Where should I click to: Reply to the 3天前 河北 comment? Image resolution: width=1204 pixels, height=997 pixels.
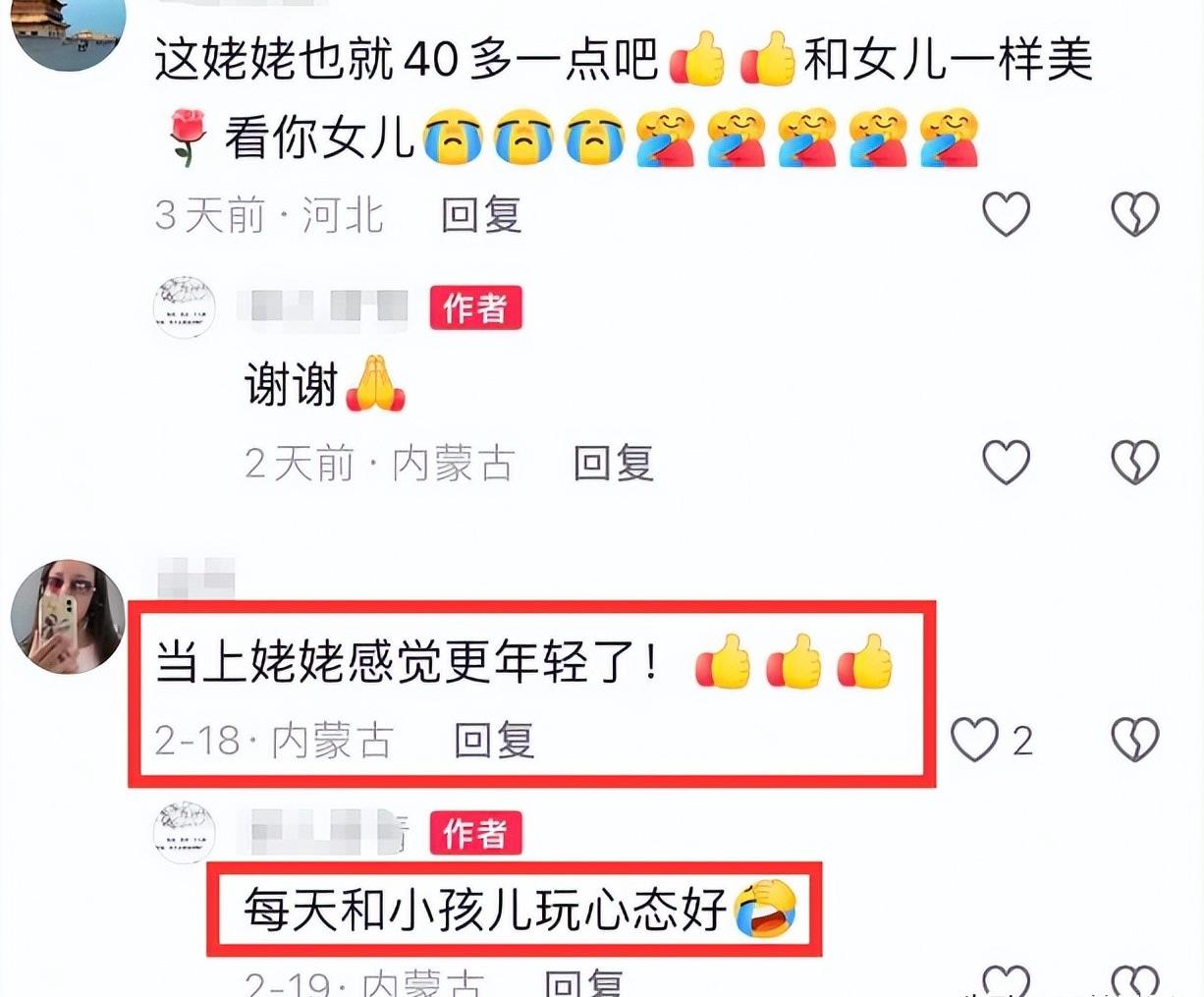point(480,214)
